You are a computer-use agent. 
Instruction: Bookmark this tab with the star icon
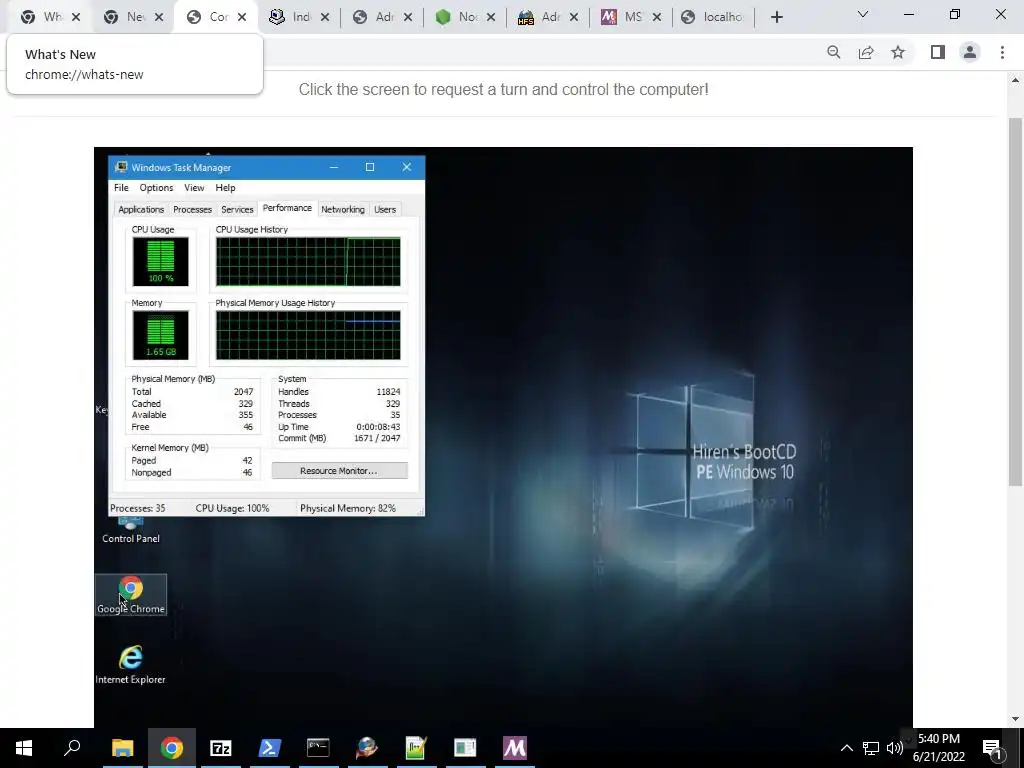click(898, 52)
